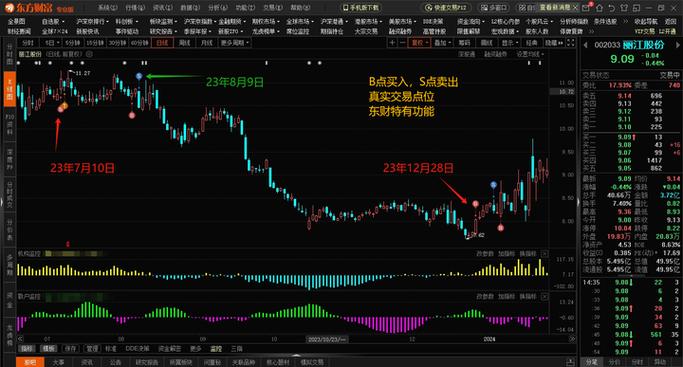The height and width of the screenshot is (367, 683).
Task: Open the 复权 adjustment dropdown
Action: click(x=420, y=42)
